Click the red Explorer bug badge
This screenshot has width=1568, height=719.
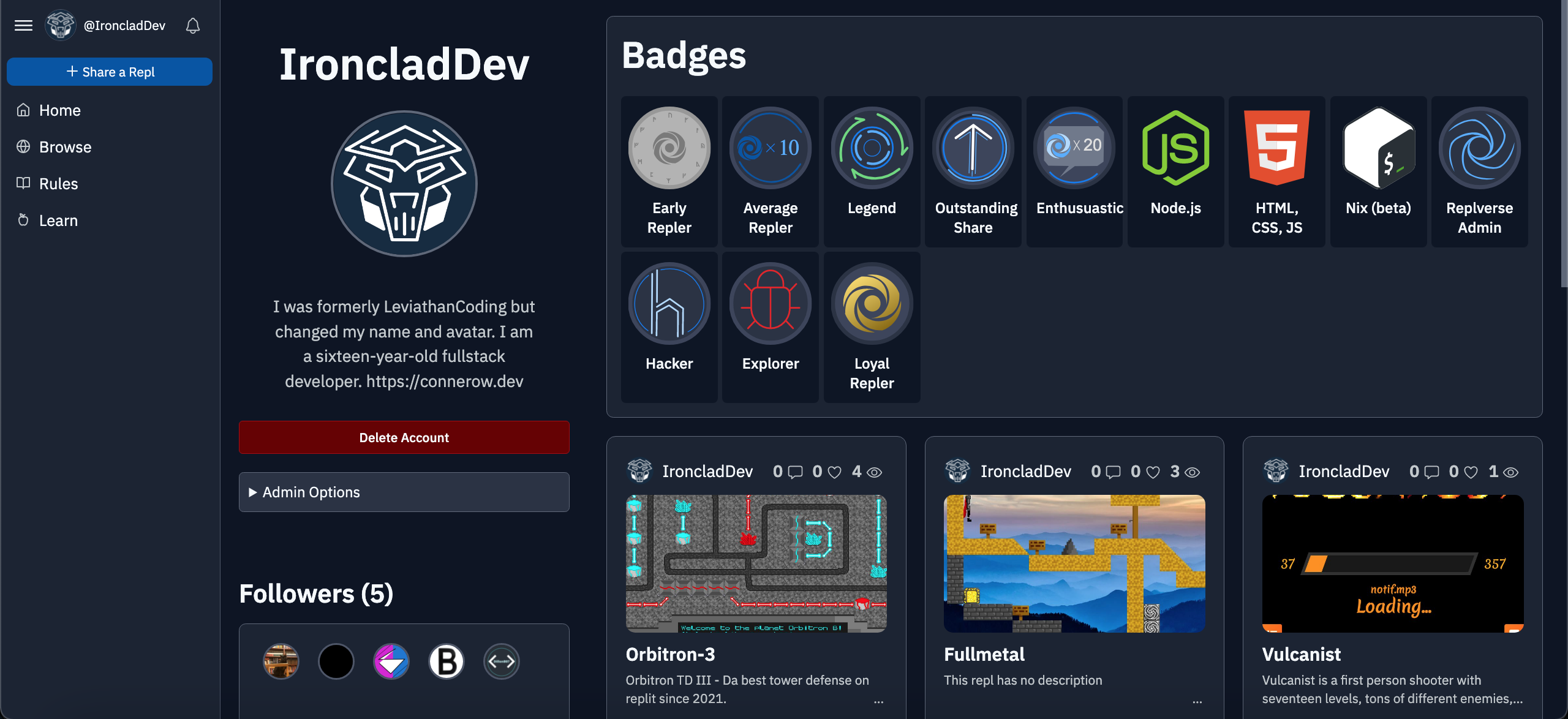[x=771, y=304]
